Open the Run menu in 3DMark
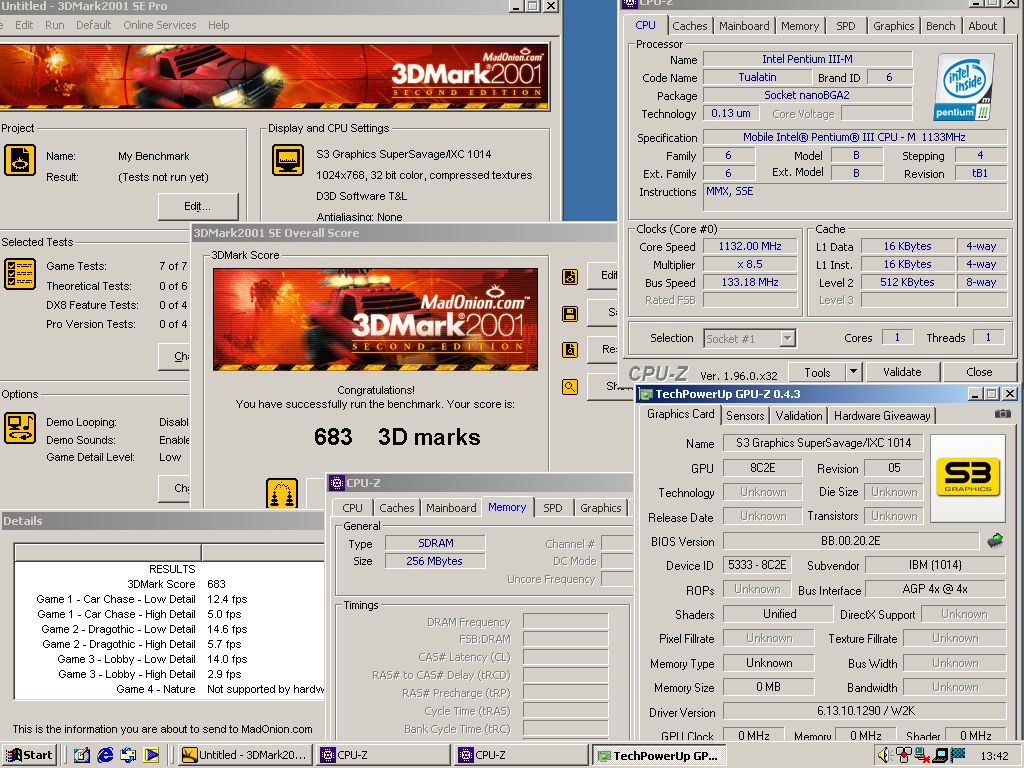 tap(55, 25)
